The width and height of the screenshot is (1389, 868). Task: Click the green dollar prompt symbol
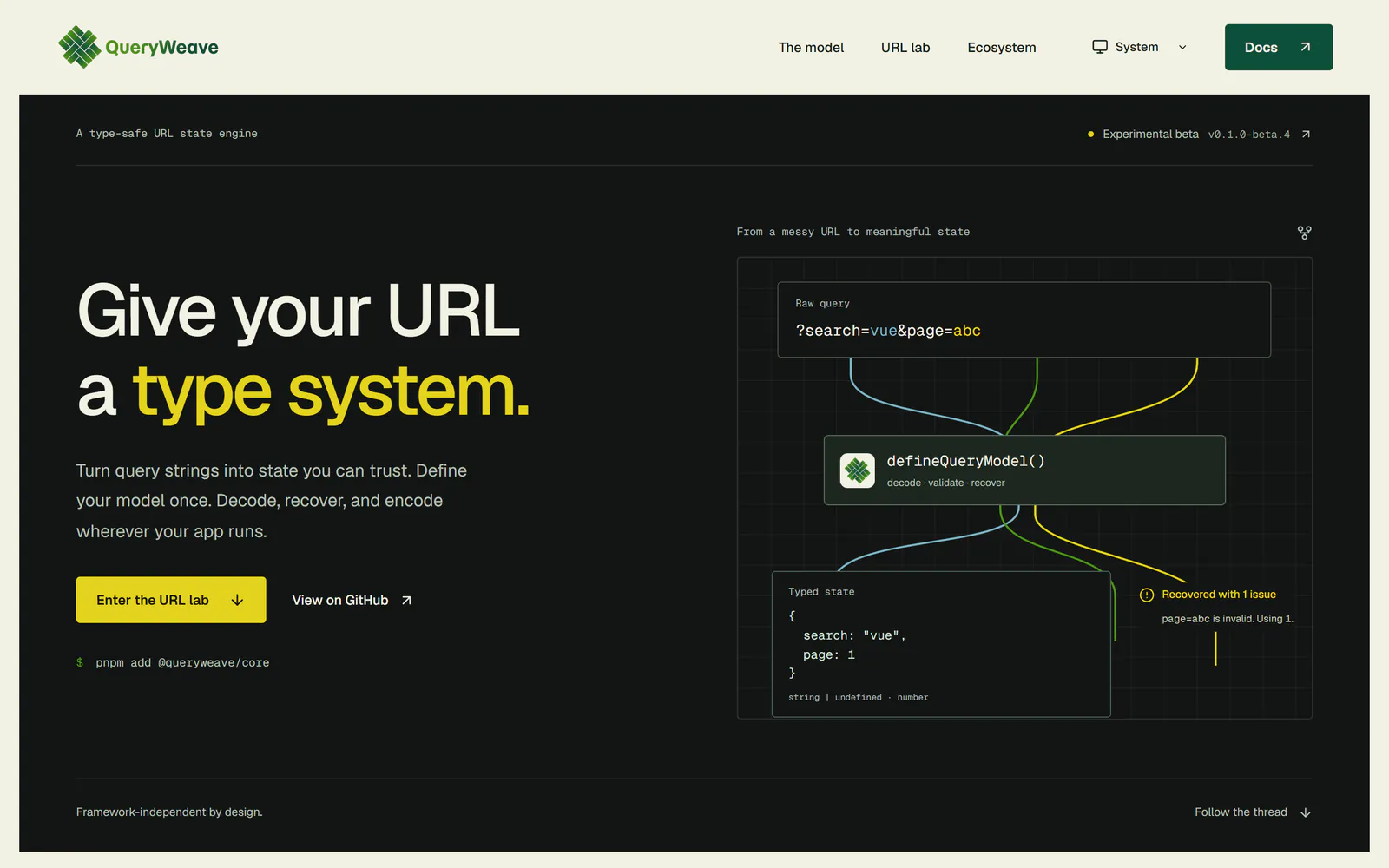click(80, 663)
